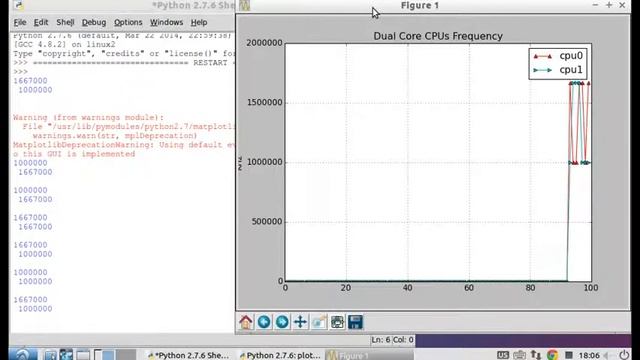Click the 'Ln: 6' status bar entry

(381, 340)
